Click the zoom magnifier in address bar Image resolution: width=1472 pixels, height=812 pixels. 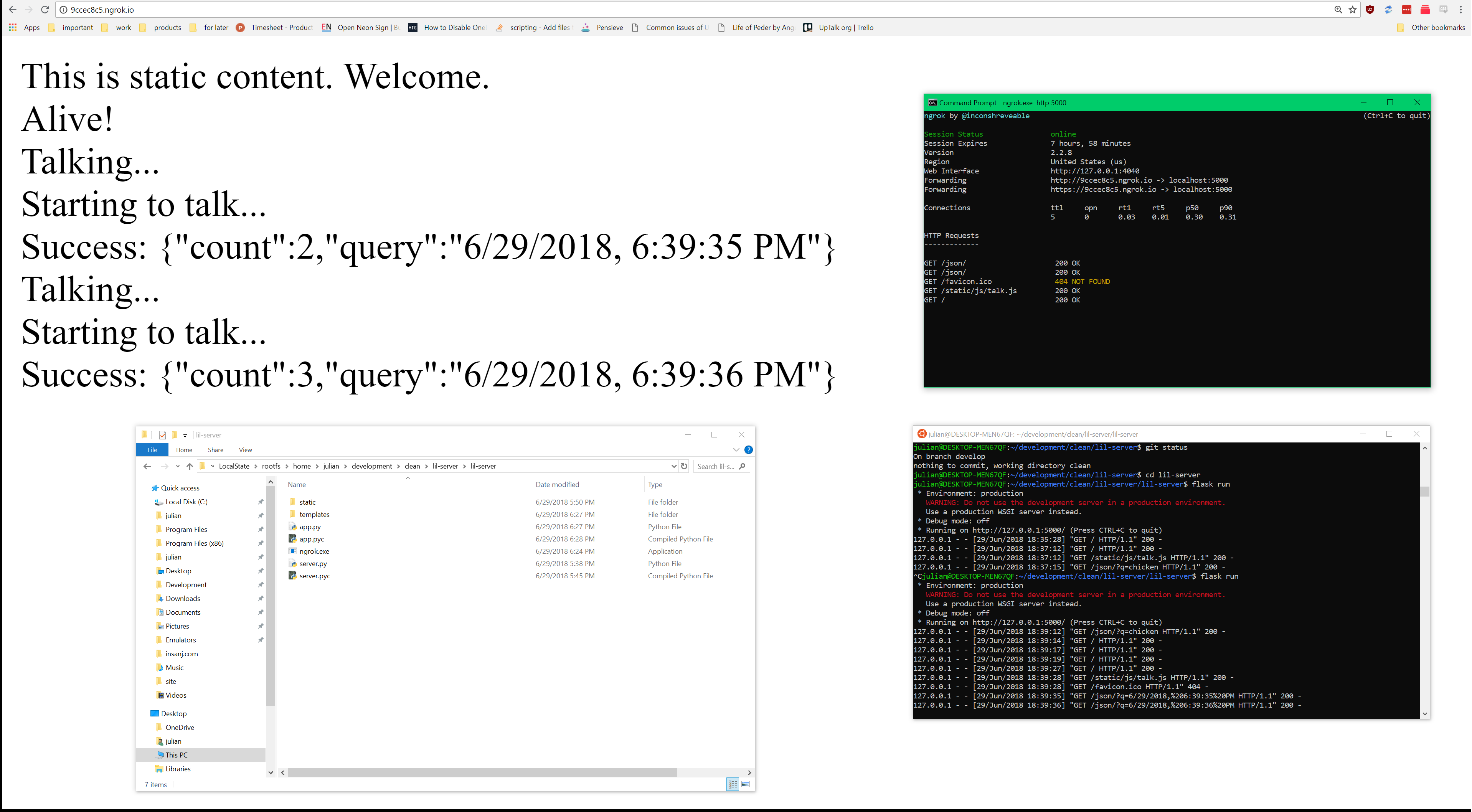(1338, 10)
